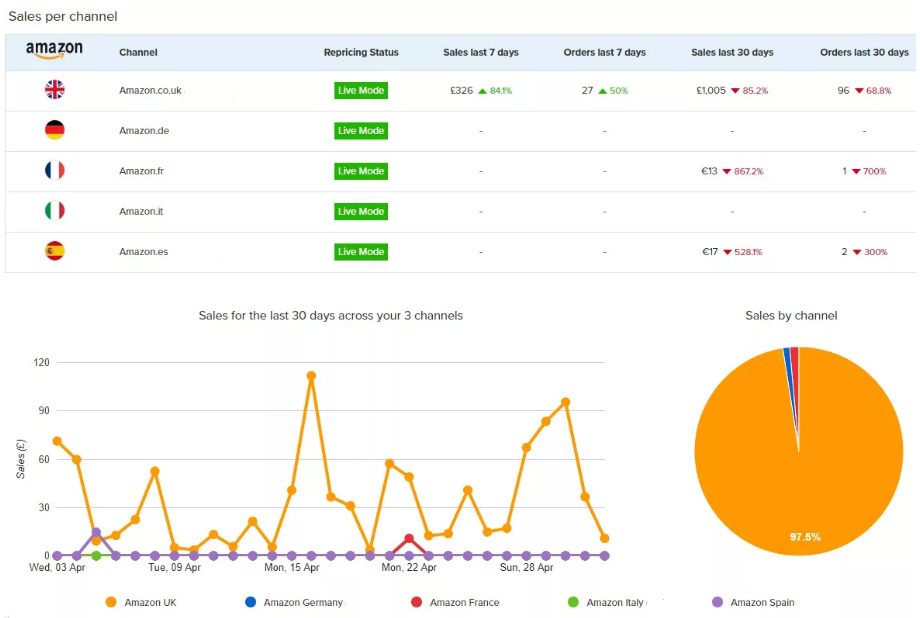The width and height of the screenshot is (920, 618).
Task: Click the highest orange peak near 15 Apr
Action: coord(311,376)
